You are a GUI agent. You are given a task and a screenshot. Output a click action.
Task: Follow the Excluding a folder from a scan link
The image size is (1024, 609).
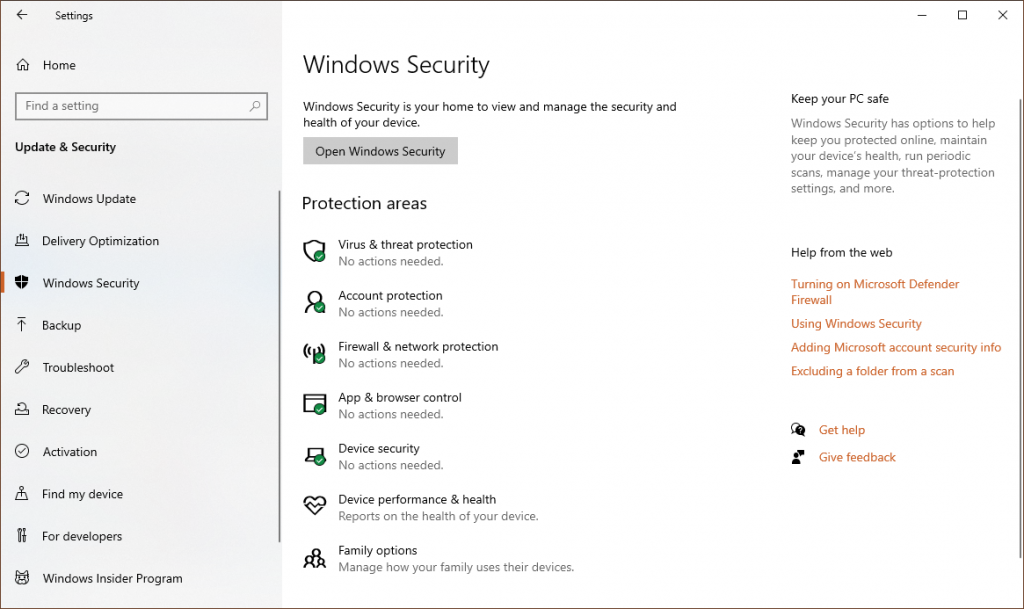click(872, 371)
